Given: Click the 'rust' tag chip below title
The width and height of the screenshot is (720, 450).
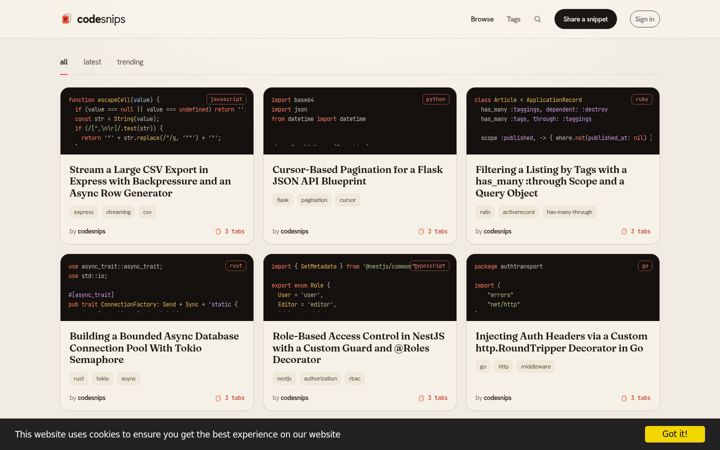Looking at the screenshot, I should (x=79, y=379).
